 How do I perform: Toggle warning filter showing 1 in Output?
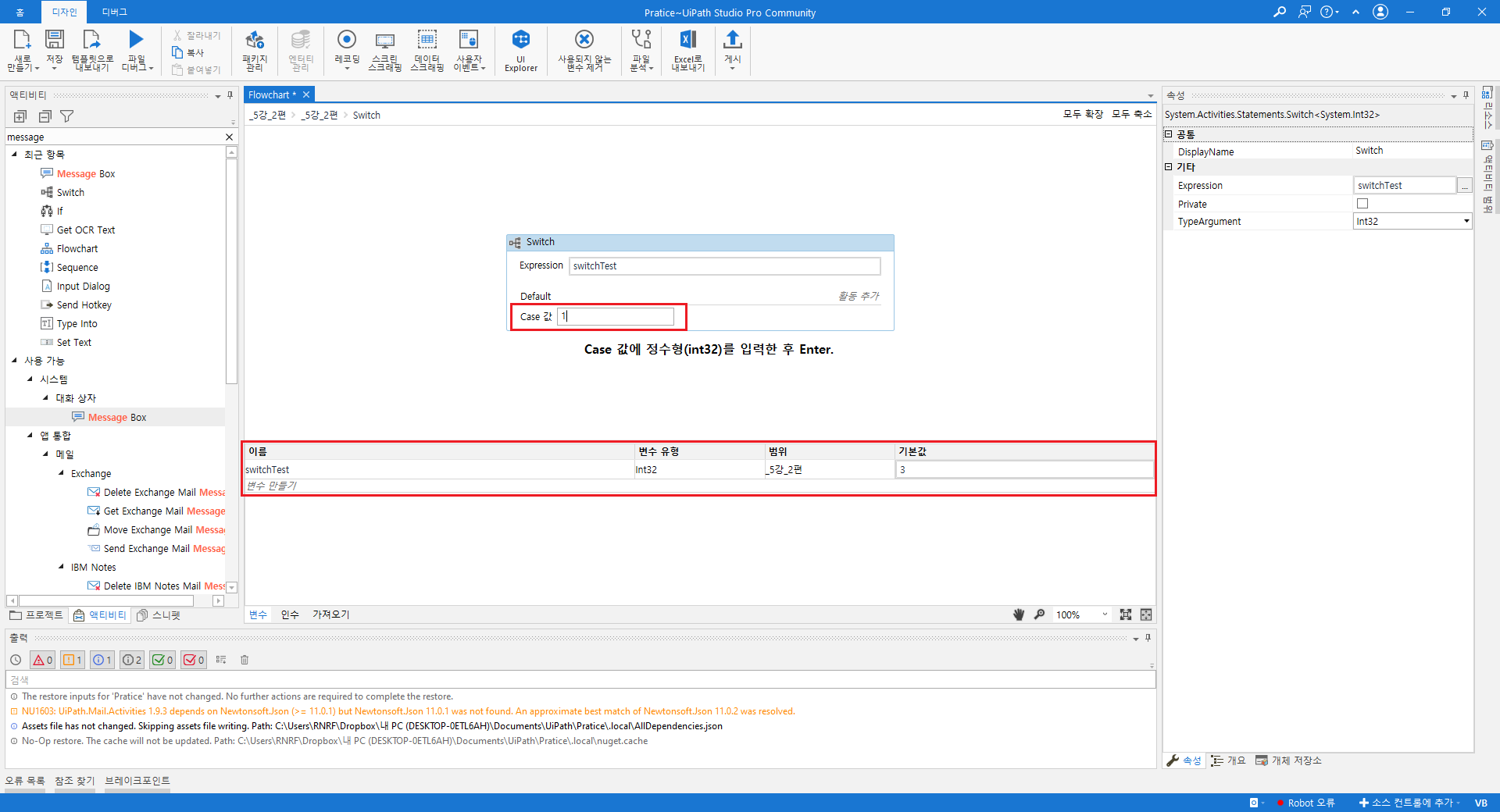(72, 660)
